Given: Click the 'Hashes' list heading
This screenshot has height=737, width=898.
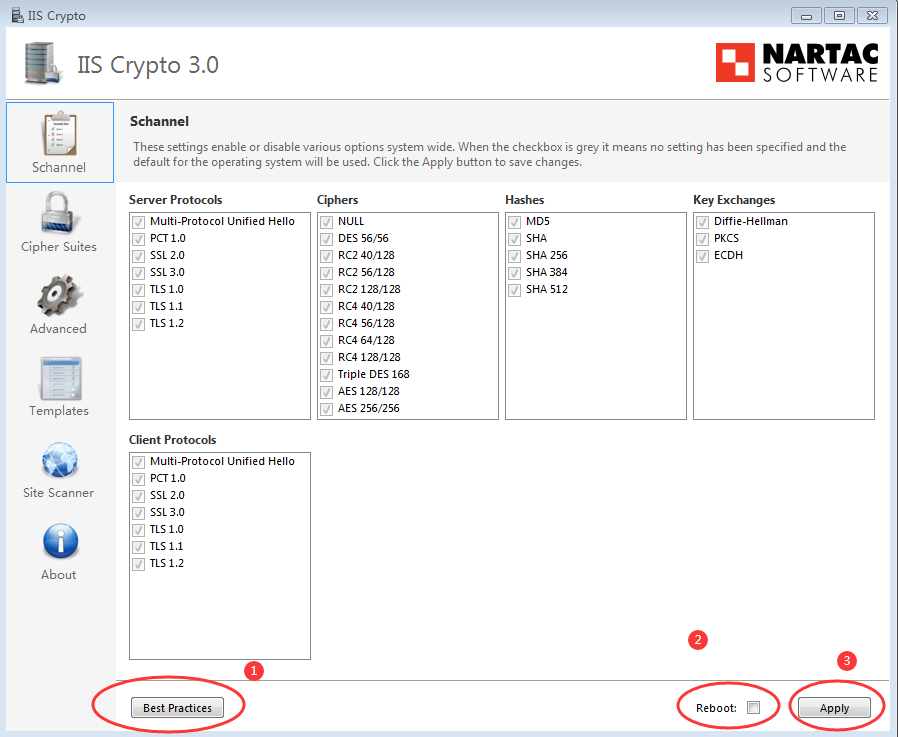Looking at the screenshot, I should [525, 200].
